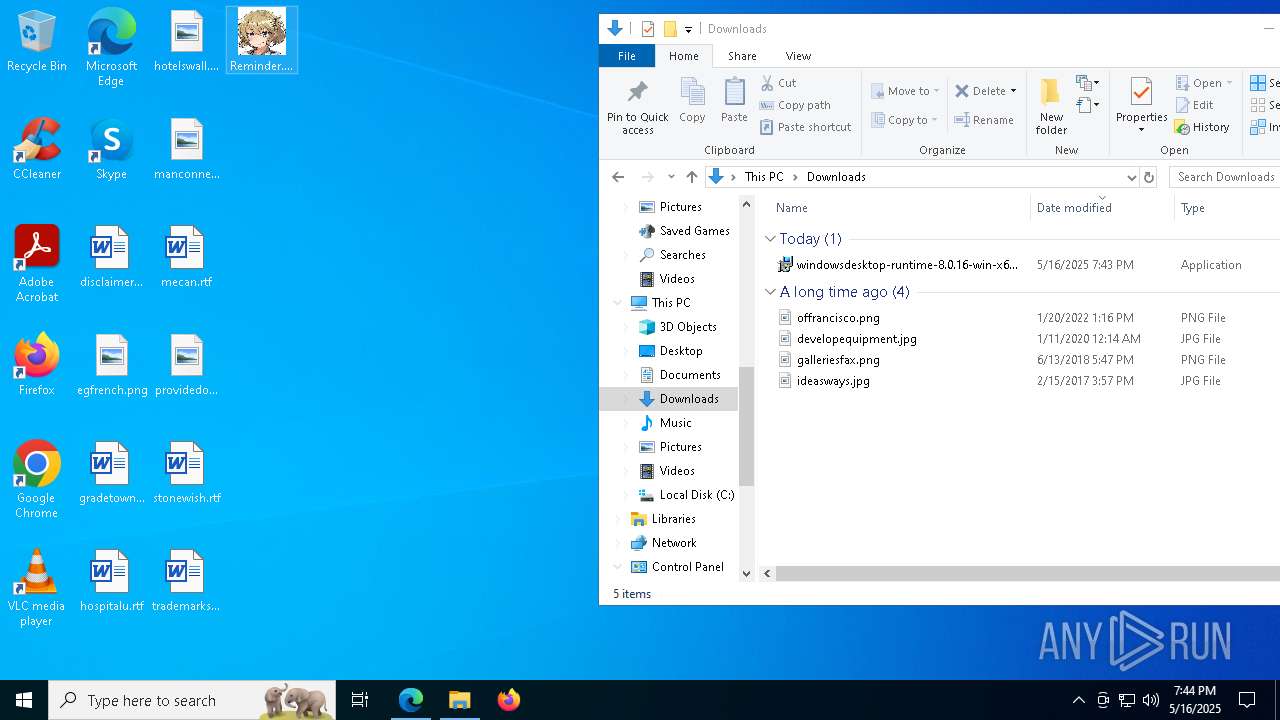Open Customize Quick Access Toolbar dropdown

click(688, 29)
